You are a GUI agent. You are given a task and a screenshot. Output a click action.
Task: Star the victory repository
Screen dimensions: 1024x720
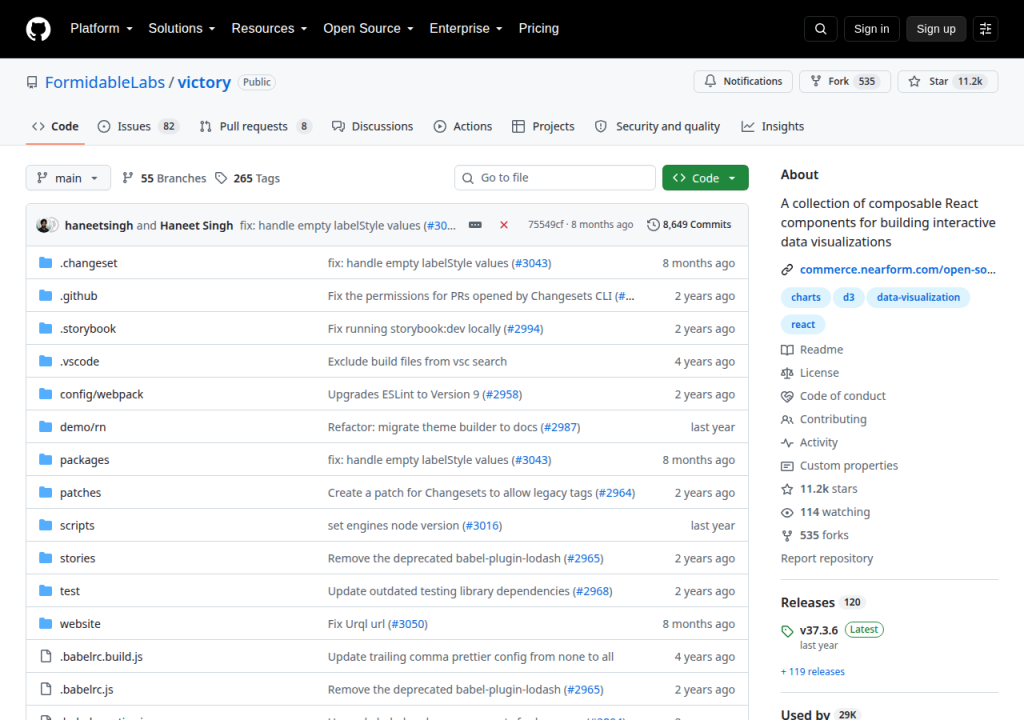948,82
